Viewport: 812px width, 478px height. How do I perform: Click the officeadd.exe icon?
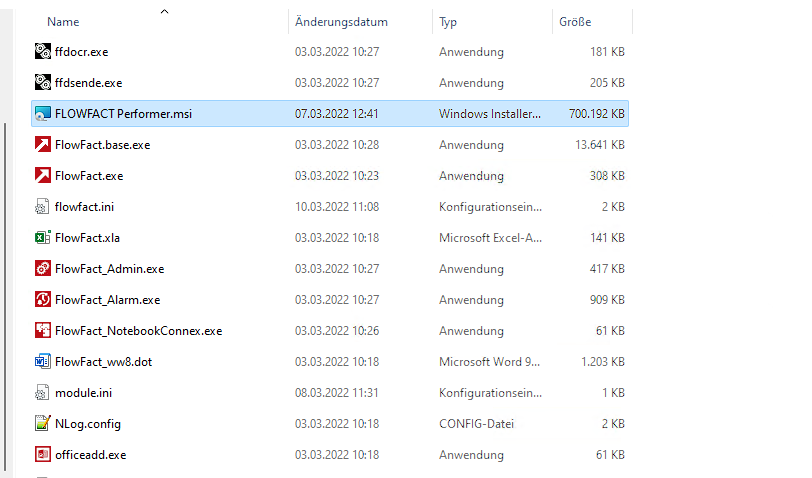click(x=42, y=455)
